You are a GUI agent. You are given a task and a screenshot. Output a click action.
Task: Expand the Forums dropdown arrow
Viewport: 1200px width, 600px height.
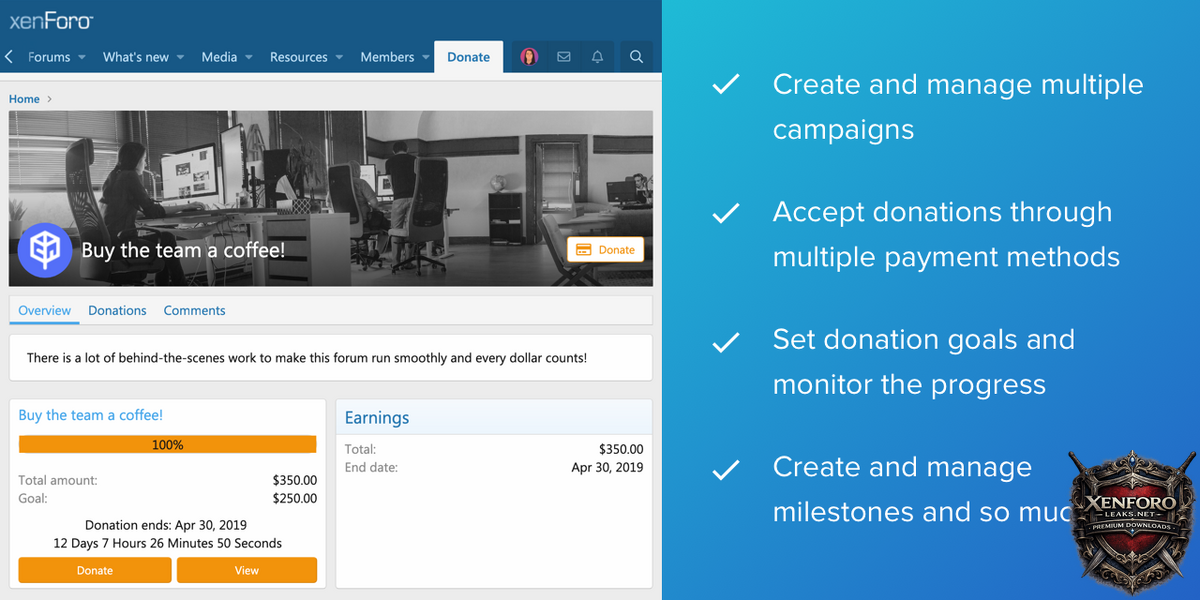pos(82,58)
